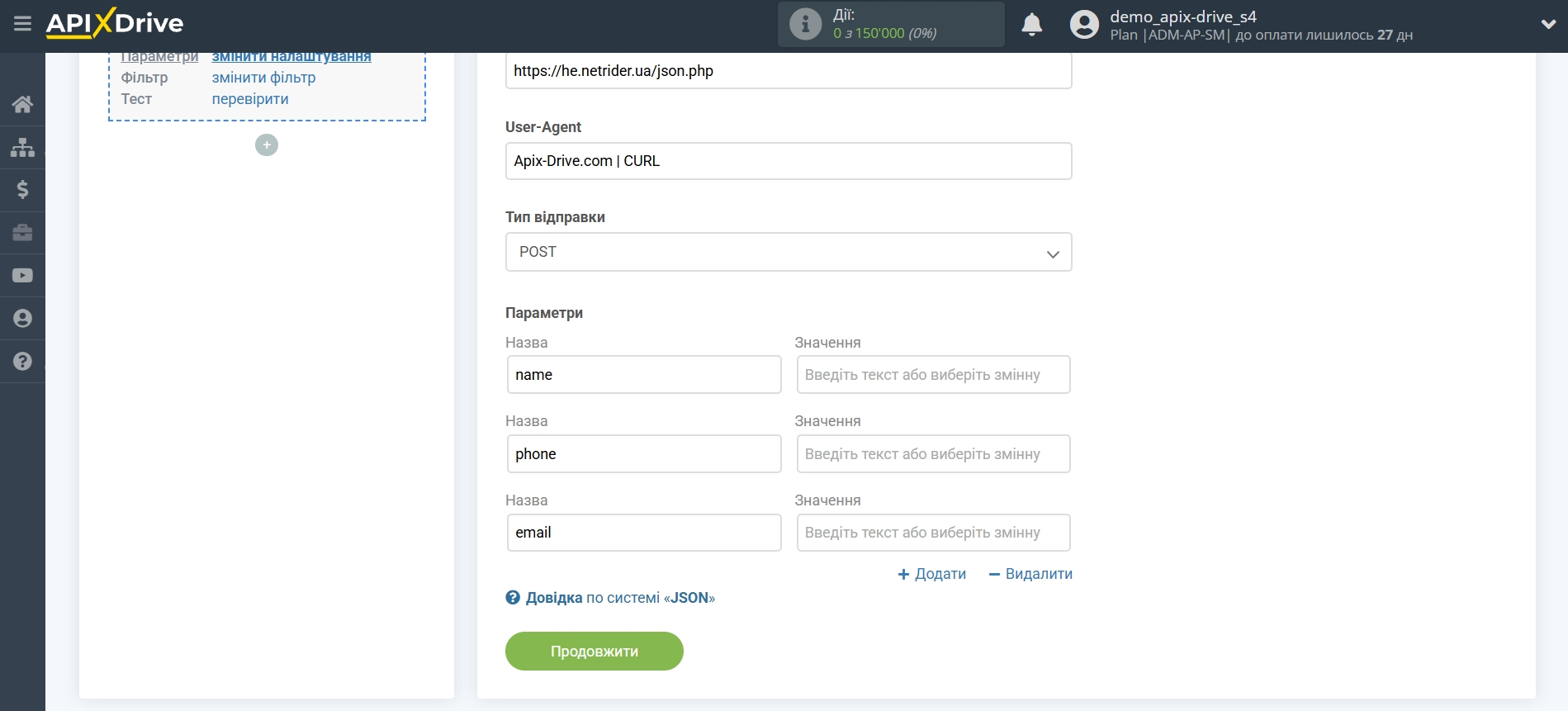The height and width of the screenshot is (711, 1568).
Task: Go to the Home sidebar icon
Action: [22, 104]
